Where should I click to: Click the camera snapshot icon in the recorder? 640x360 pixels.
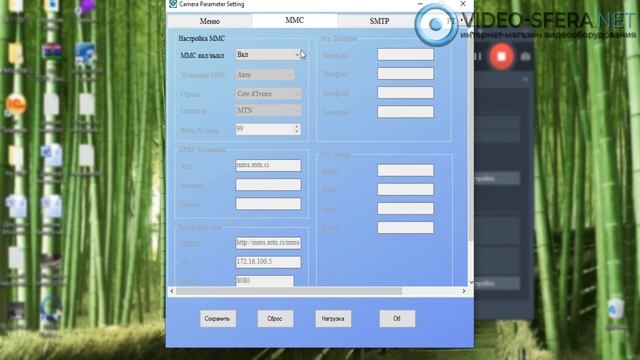click(x=525, y=56)
